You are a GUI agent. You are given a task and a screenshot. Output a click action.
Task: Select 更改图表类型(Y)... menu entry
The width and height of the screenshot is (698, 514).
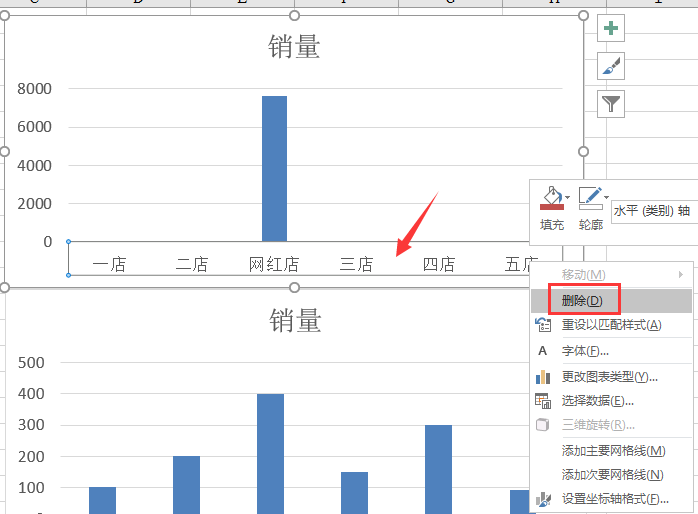(611, 377)
